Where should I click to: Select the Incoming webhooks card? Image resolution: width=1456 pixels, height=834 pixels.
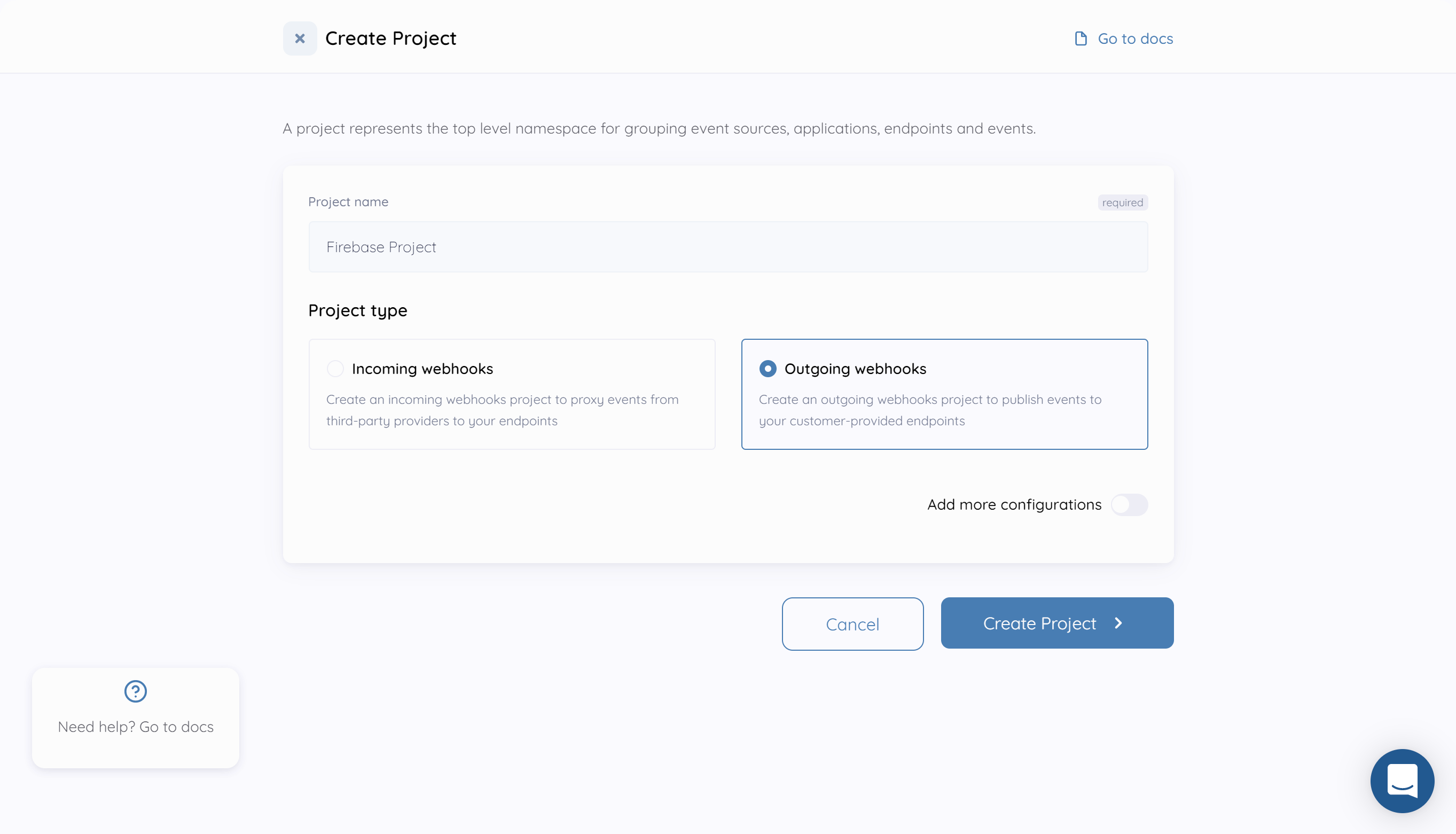point(512,395)
